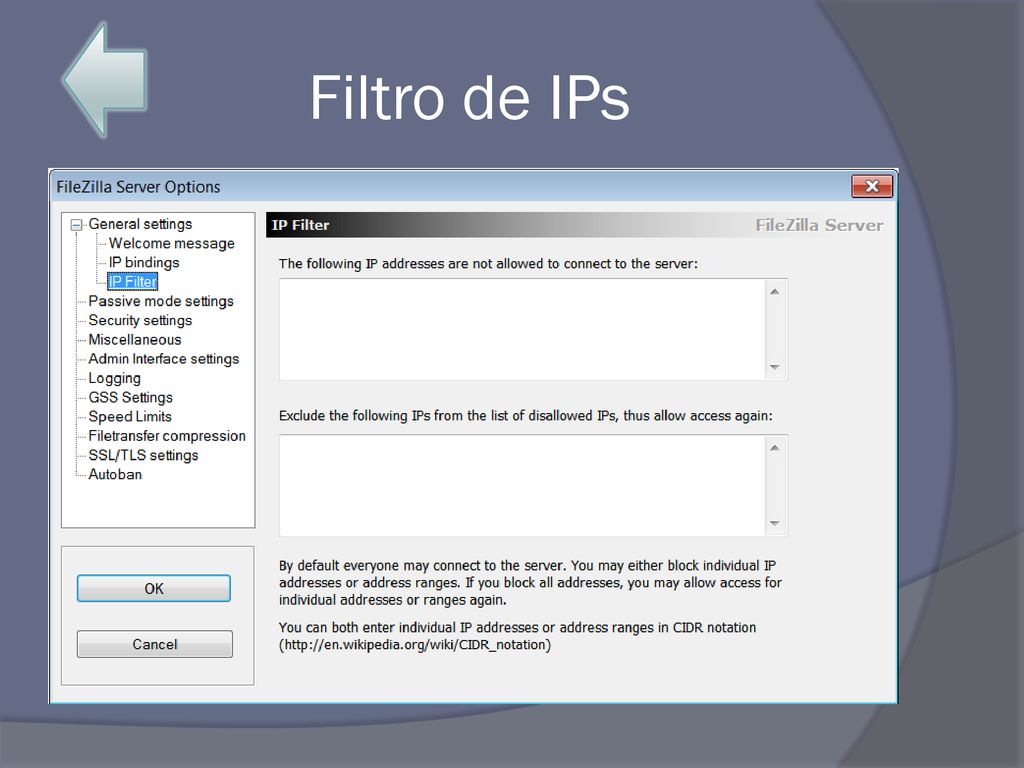1024x768 pixels.
Task: Open GSS Settings page
Action: [131, 398]
